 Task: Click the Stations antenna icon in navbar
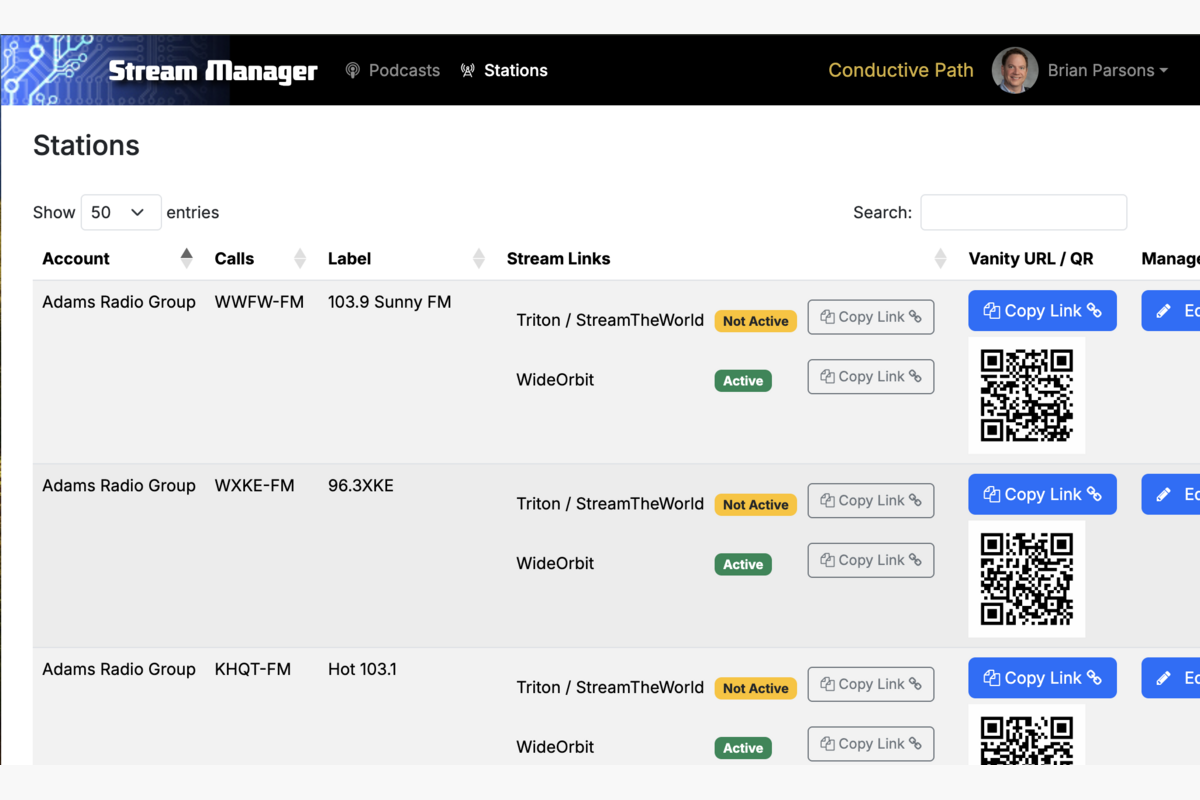467,70
